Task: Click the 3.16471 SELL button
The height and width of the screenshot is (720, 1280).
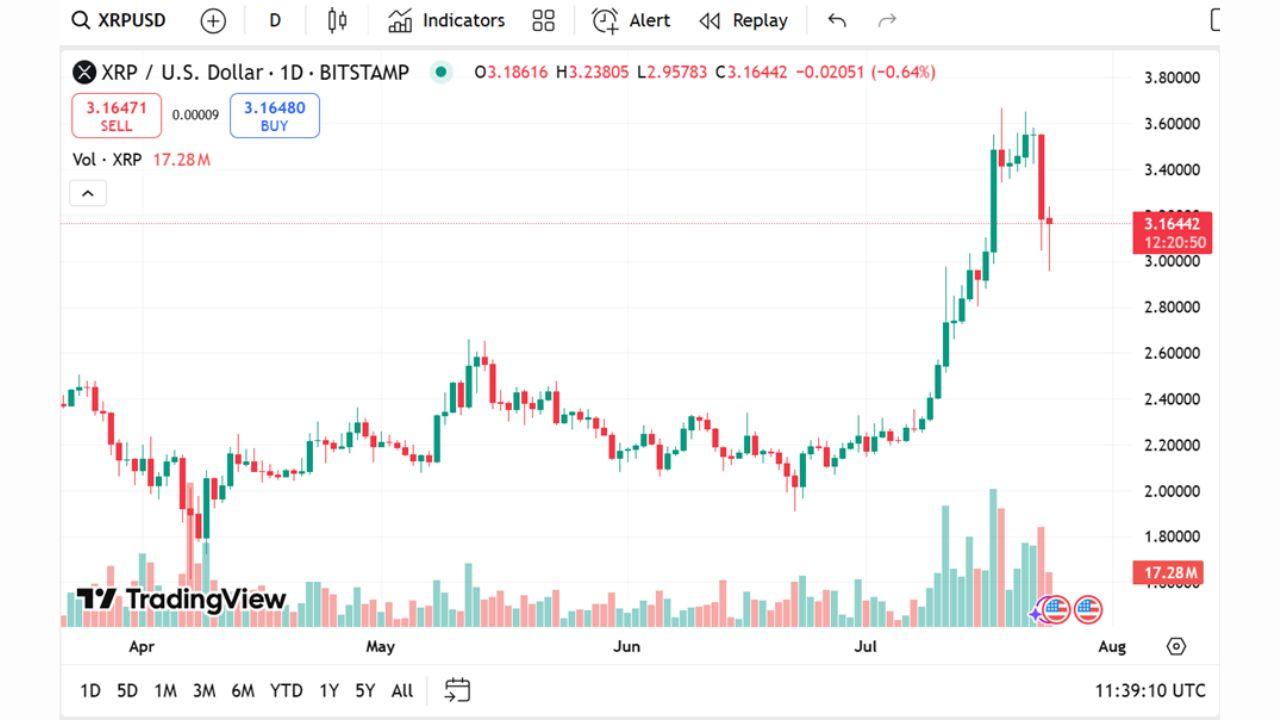Action: pos(116,115)
